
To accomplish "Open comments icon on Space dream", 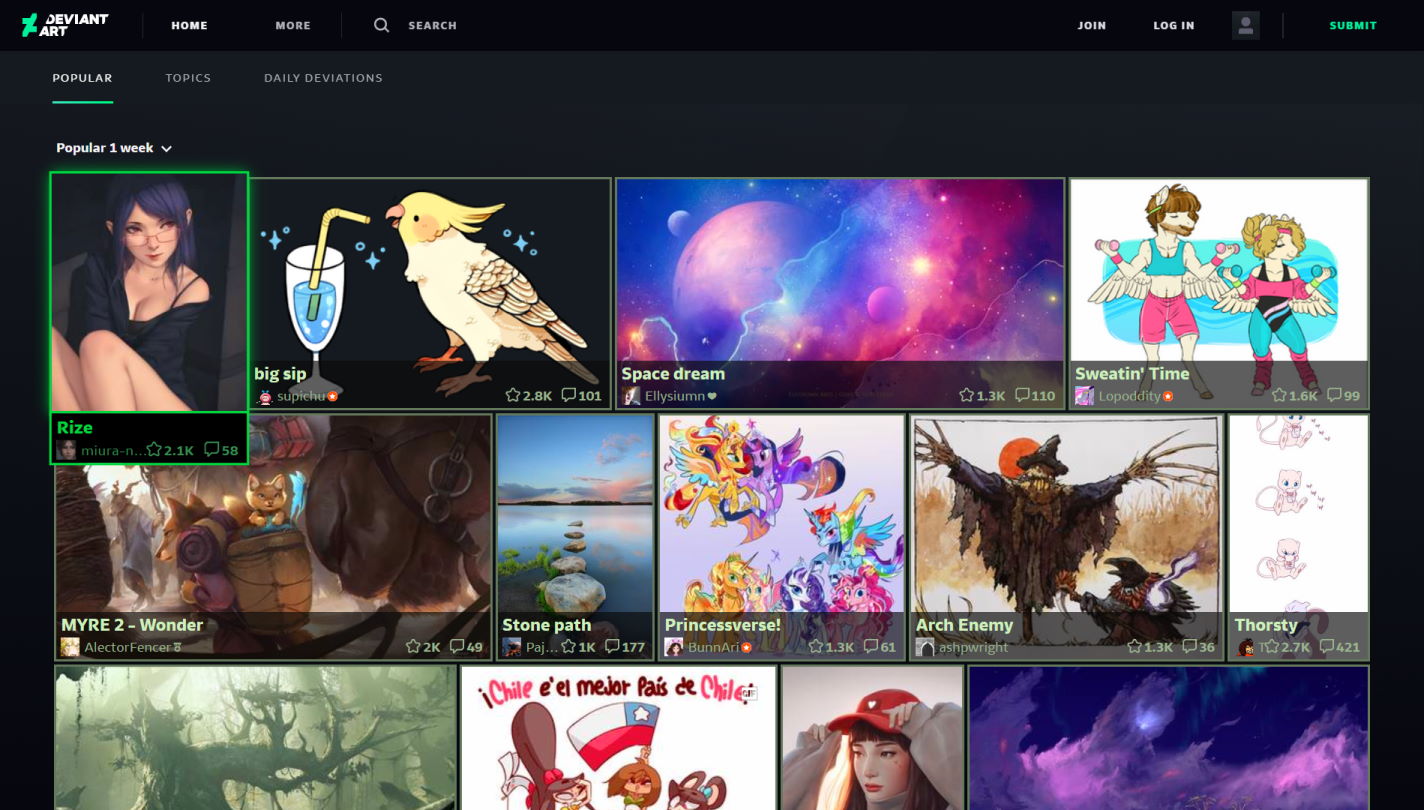I will click(x=1021, y=396).
